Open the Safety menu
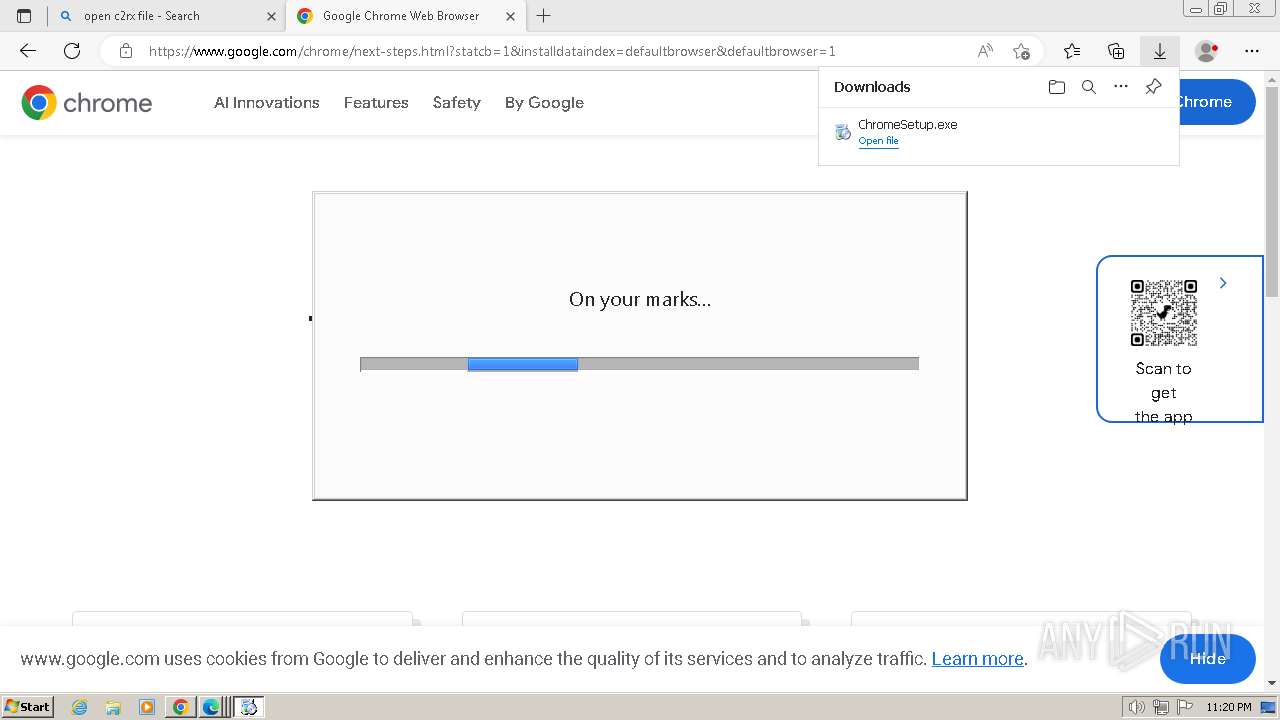Viewport: 1280px width, 720px height. (x=457, y=102)
